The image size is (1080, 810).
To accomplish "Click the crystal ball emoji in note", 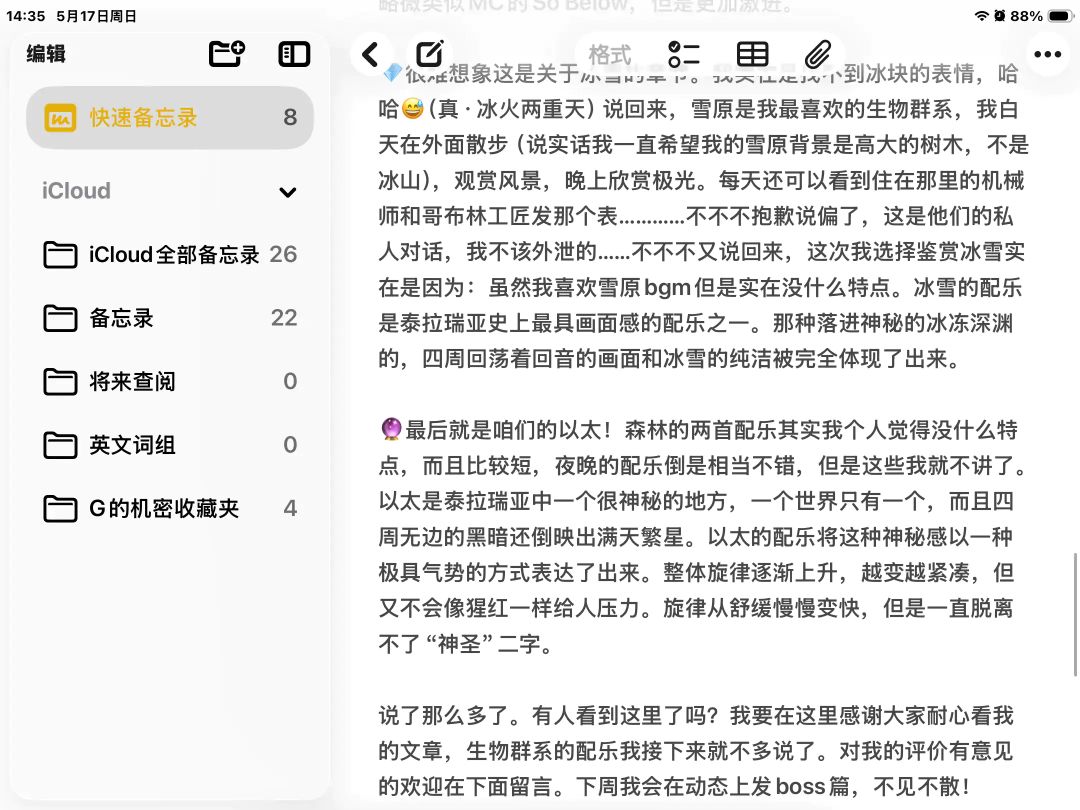I will pos(391,429).
